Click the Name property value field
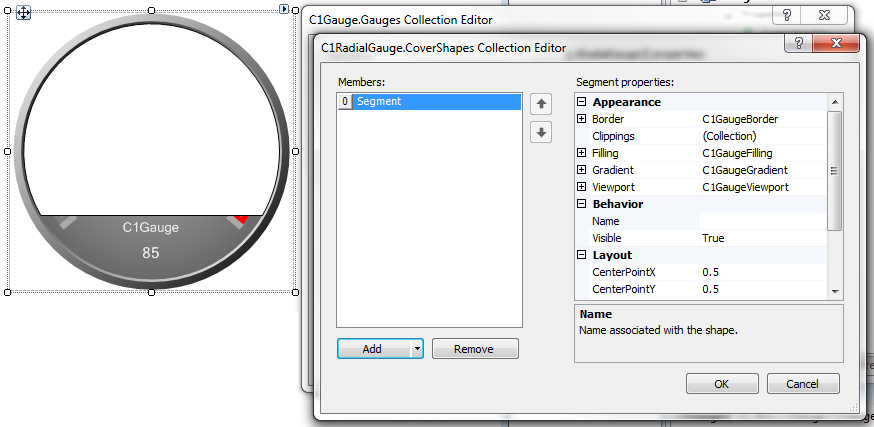 click(762, 221)
